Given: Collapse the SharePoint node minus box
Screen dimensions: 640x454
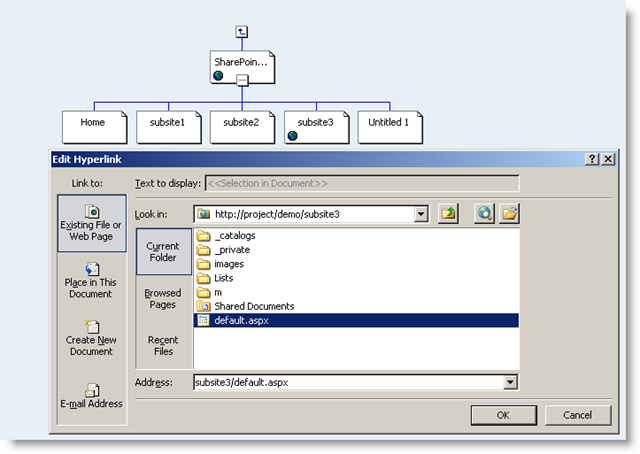Looking at the screenshot, I should tap(242, 80).
